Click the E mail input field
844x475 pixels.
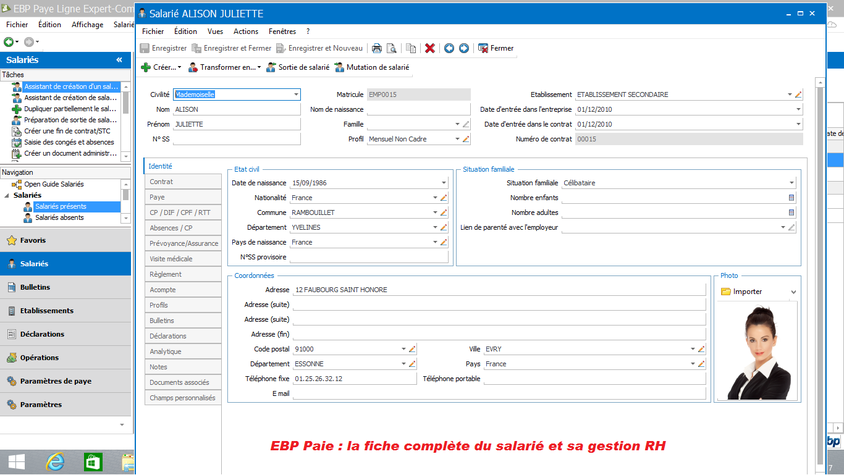click(x=499, y=394)
